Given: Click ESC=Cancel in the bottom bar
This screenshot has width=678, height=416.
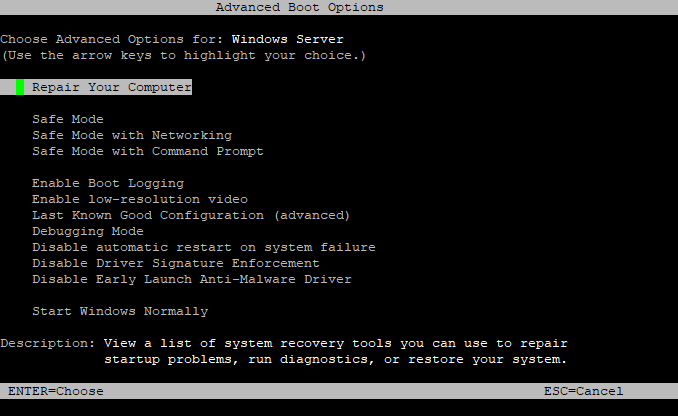Looking at the screenshot, I should pos(583,391).
